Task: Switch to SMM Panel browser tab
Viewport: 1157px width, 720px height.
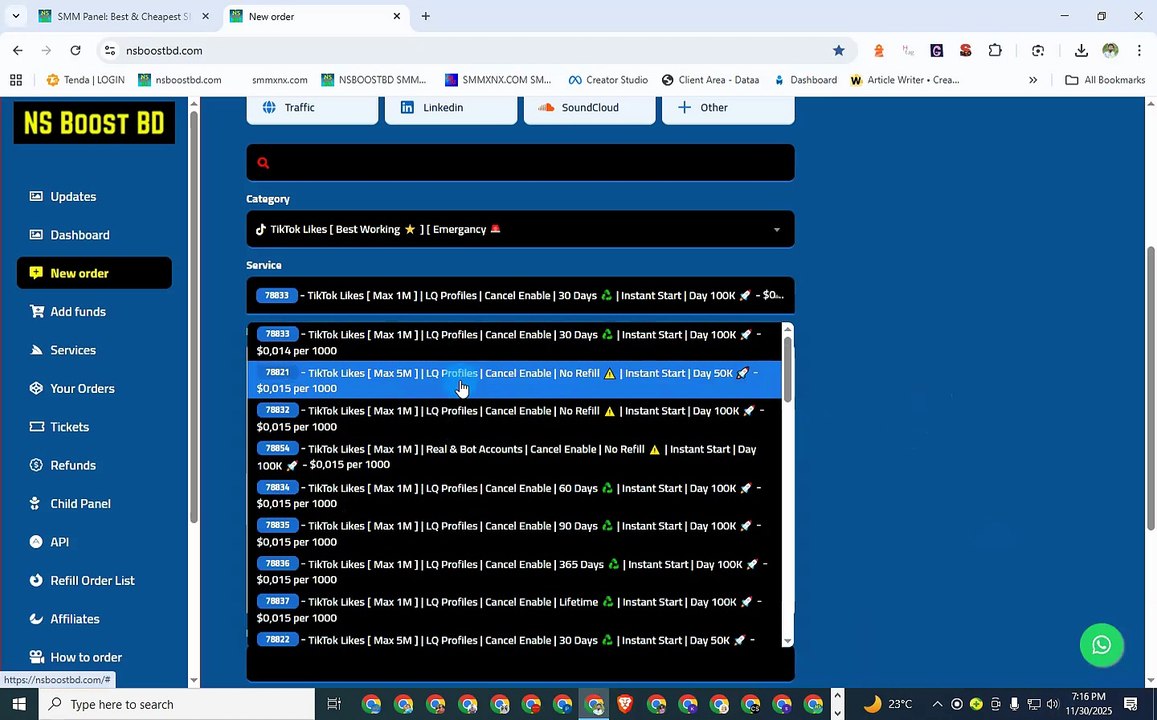Action: tap(125, 16)
